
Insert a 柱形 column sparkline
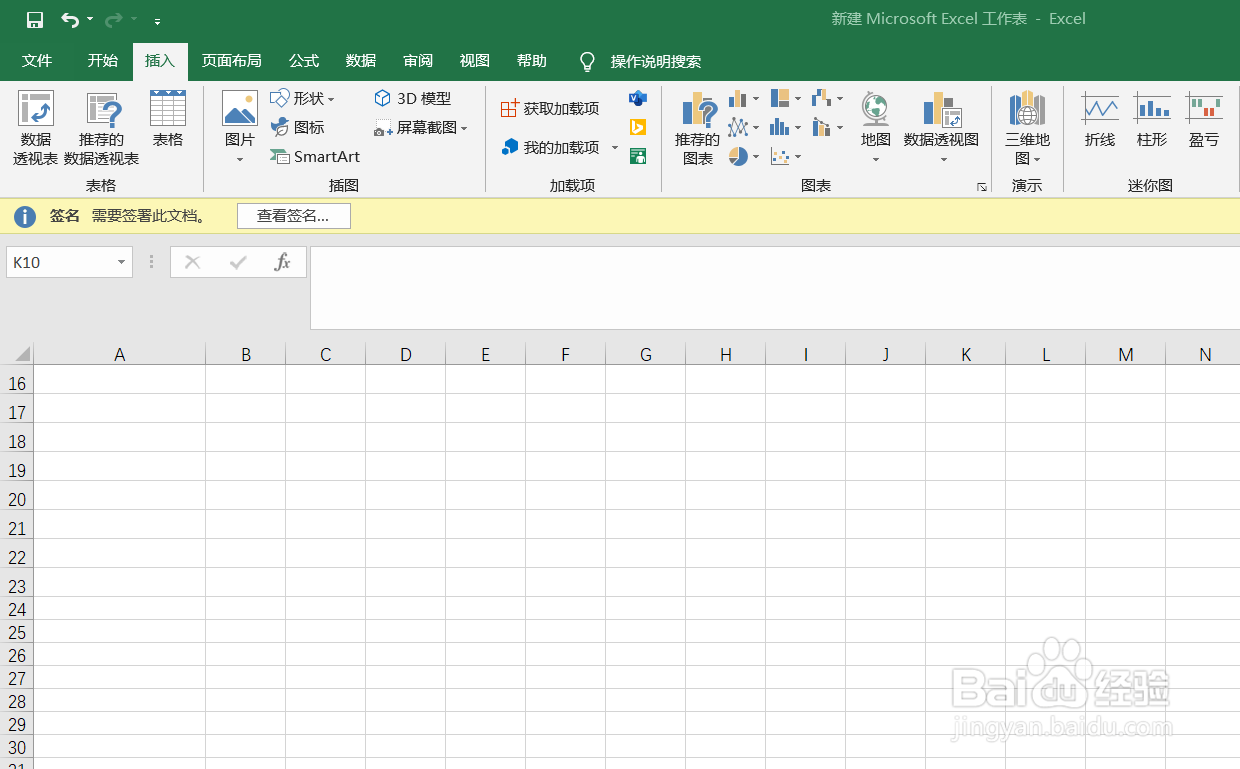1152,120
